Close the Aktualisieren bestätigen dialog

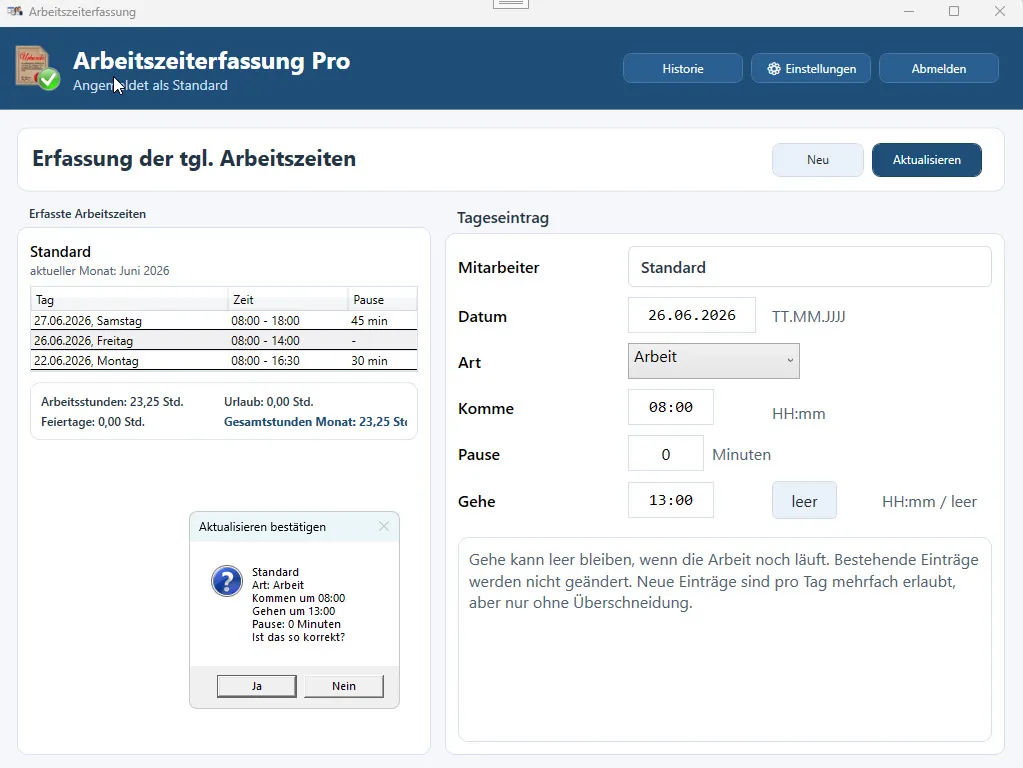pos(384,526)
